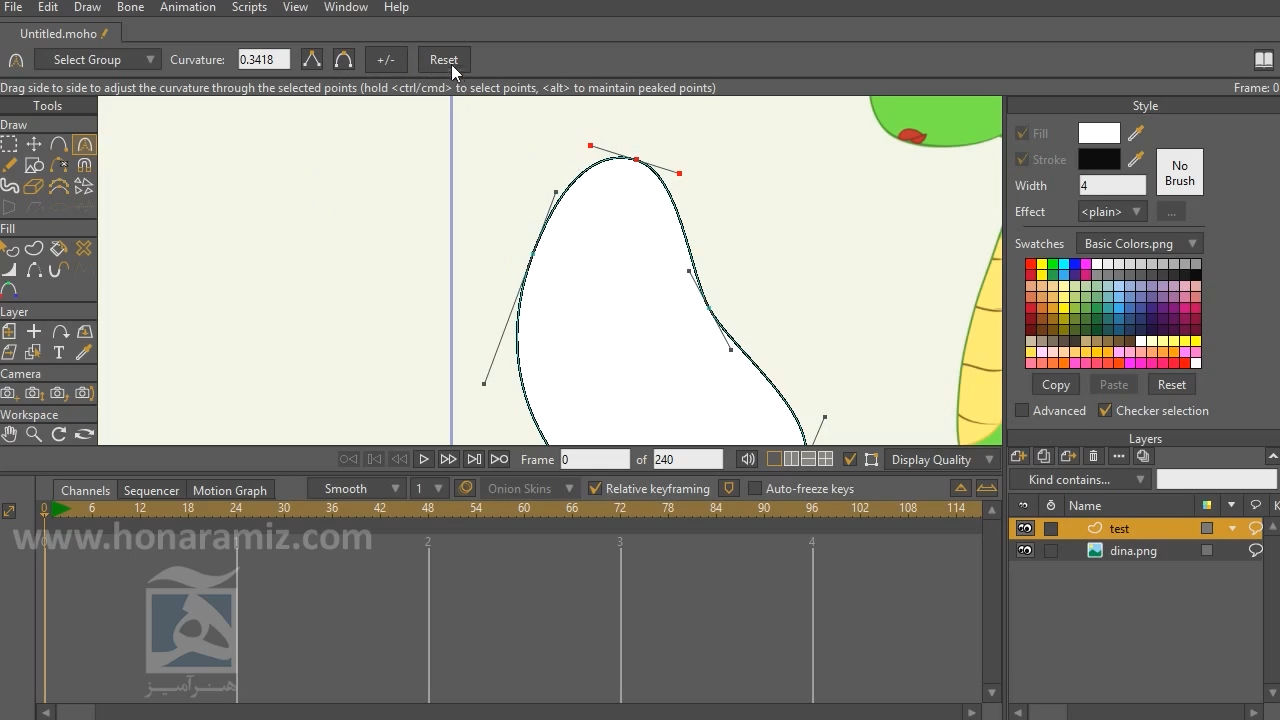Select the Paint Bucket tool
This screenshot has width=1280, height=720.
pos(59,248)
